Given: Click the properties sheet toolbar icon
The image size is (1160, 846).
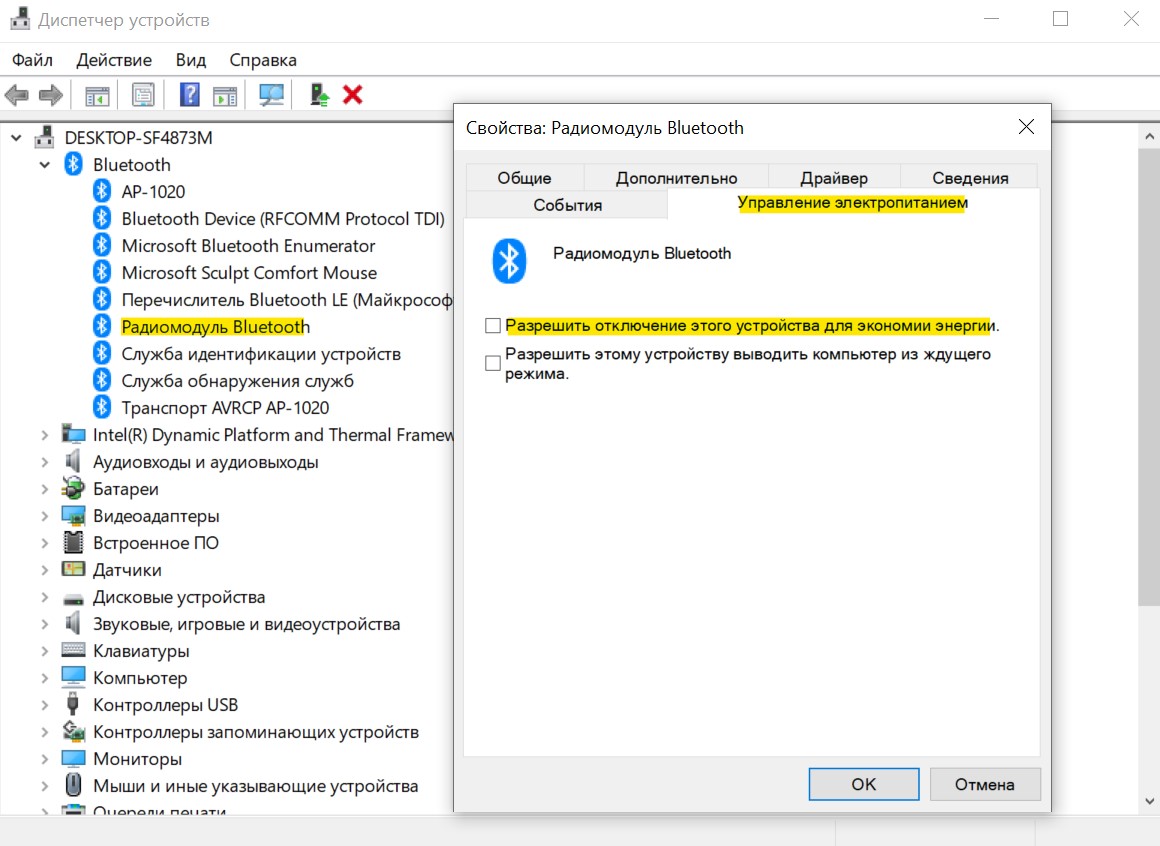Looking at the screenshot, I should 143,95.
